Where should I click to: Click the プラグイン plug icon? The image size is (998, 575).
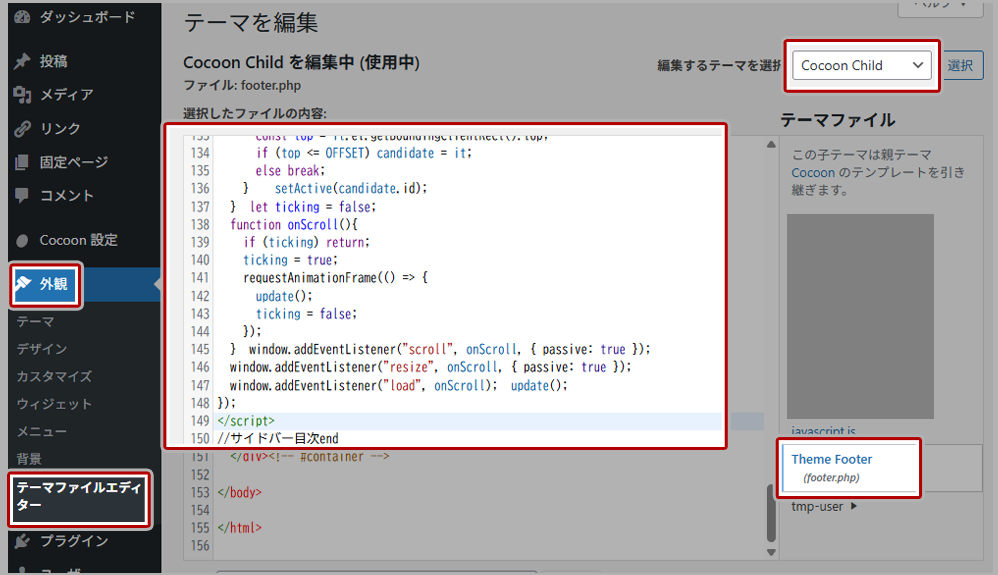pos(22,541)
